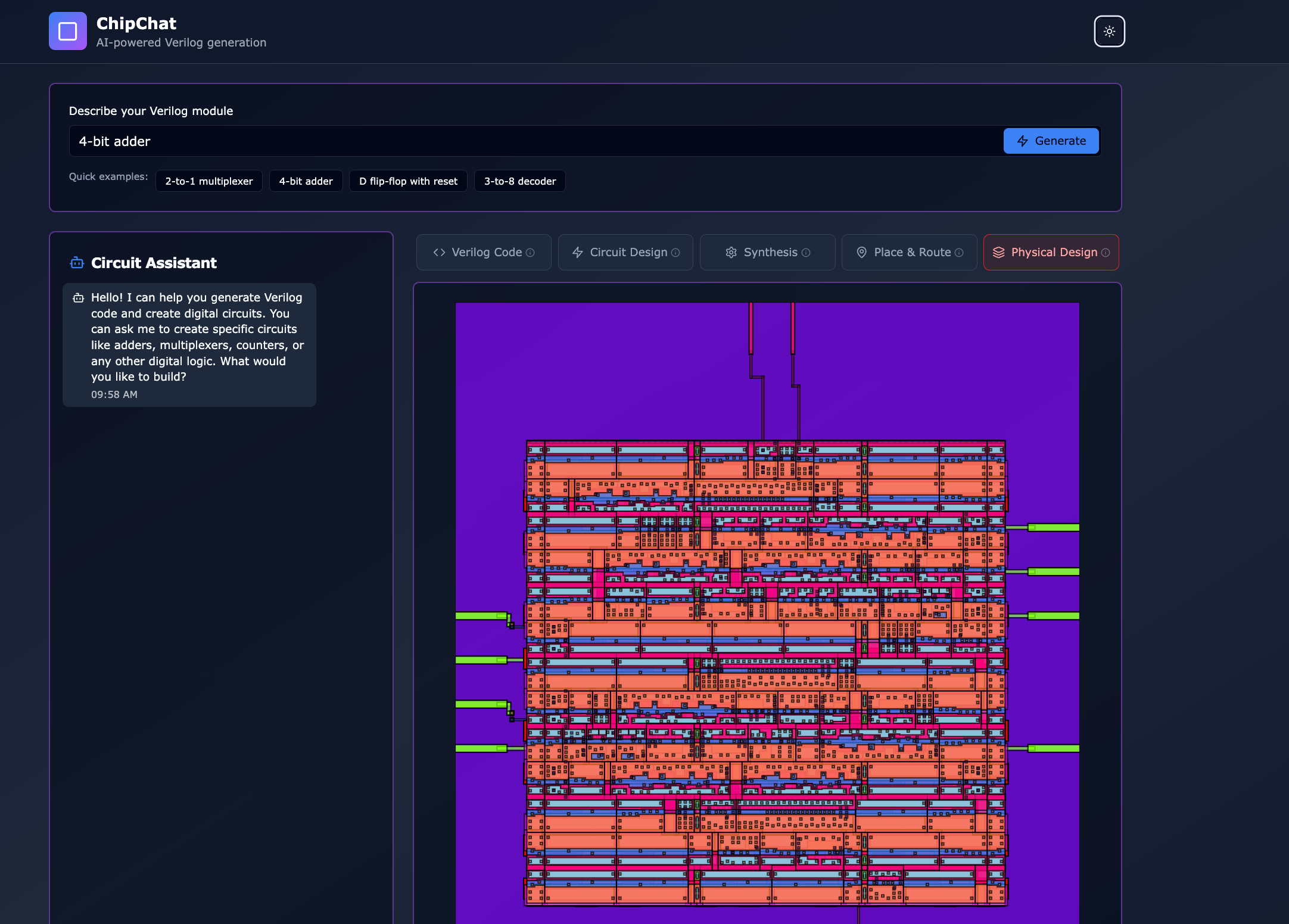1289x924 pixels.
Task: Focus the Verilog module description input field
Action: pos(536,141)
